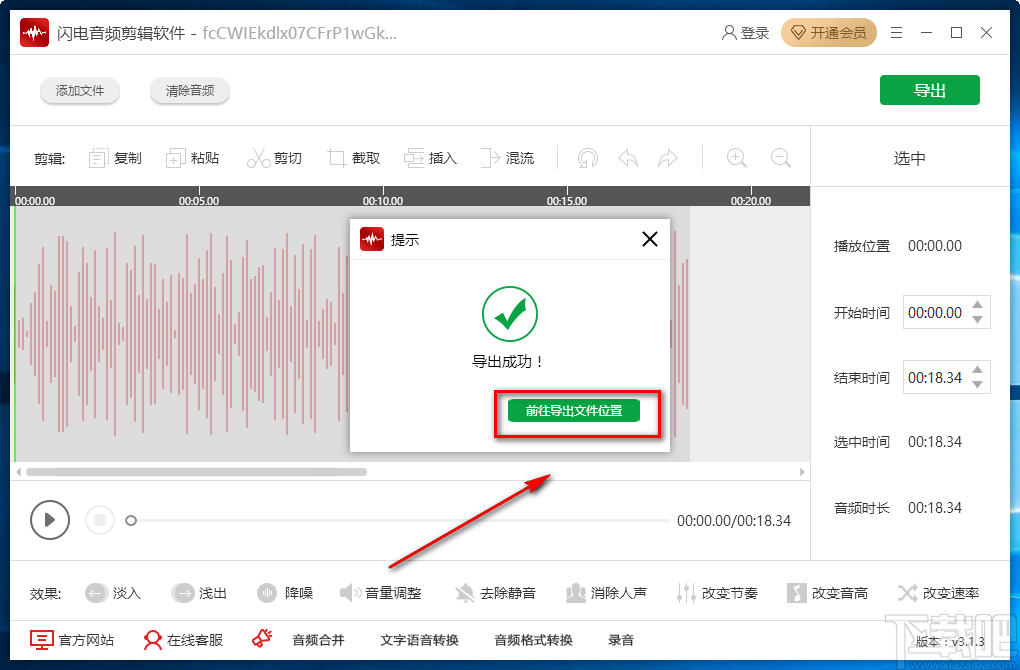
Task: Open 文字语音转换 text-to-speech tool
Action: pos(420,640)
